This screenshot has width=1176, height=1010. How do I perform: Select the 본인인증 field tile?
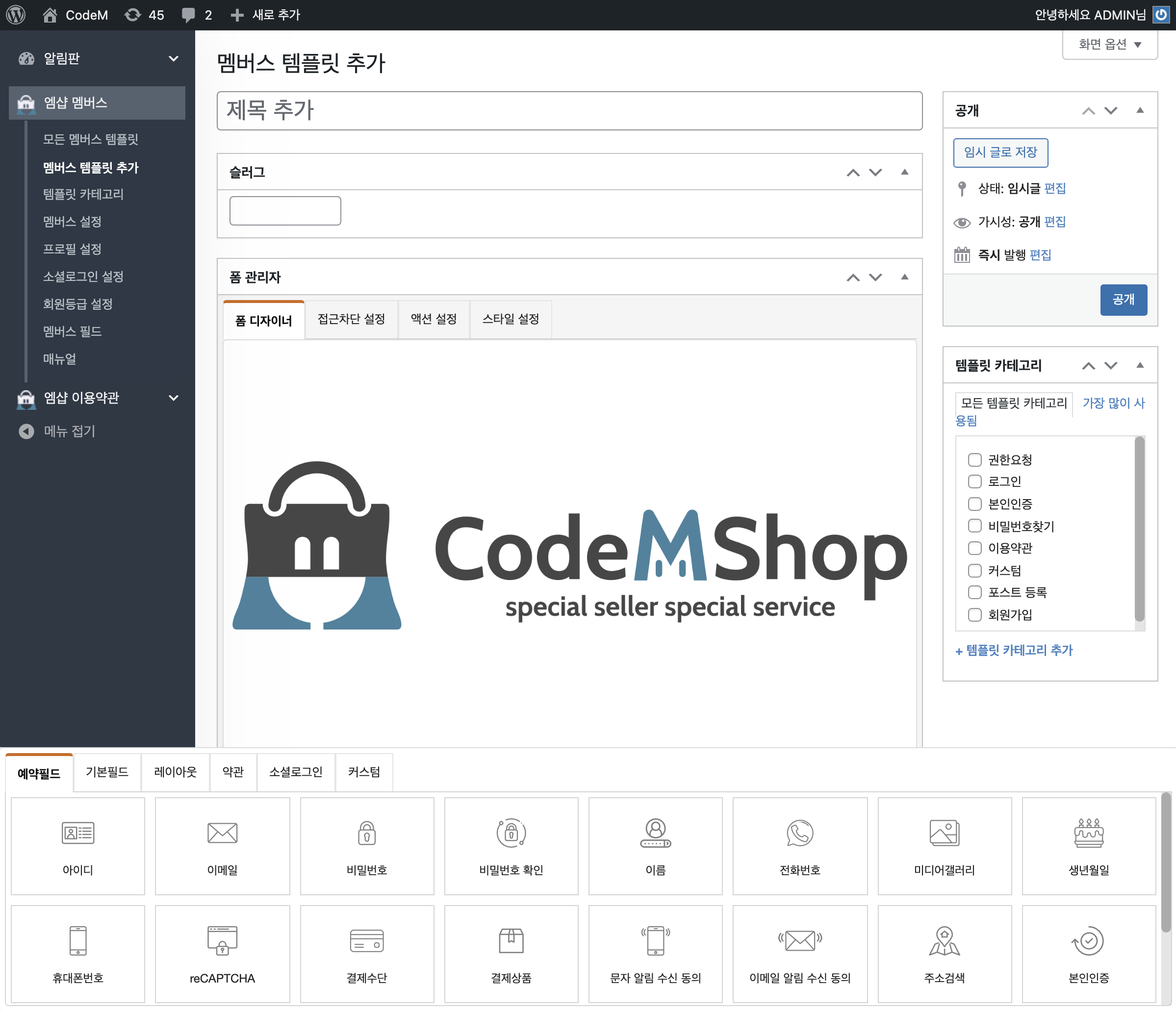tap(1089, 954)
